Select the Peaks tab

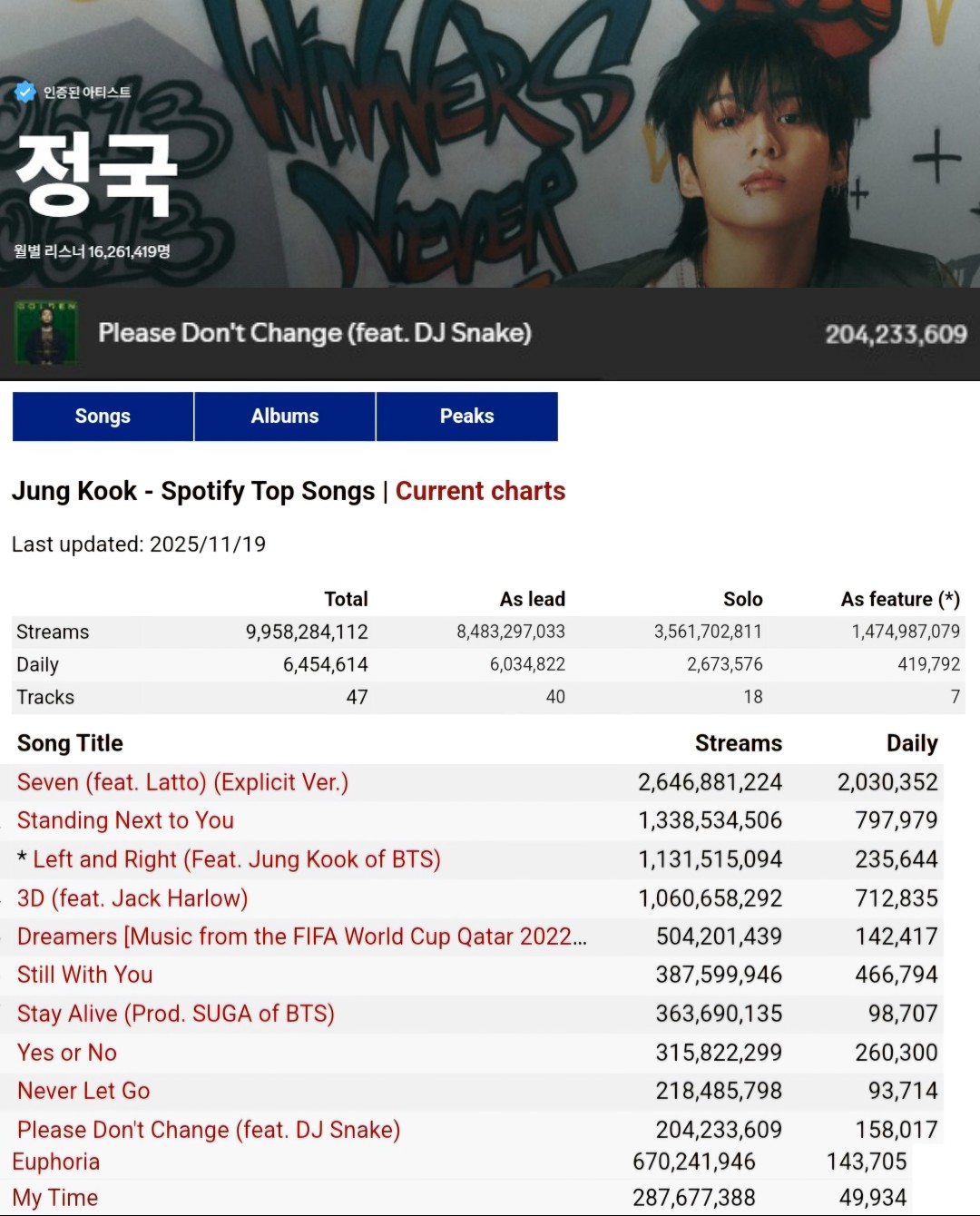click(x=466, y=417)
